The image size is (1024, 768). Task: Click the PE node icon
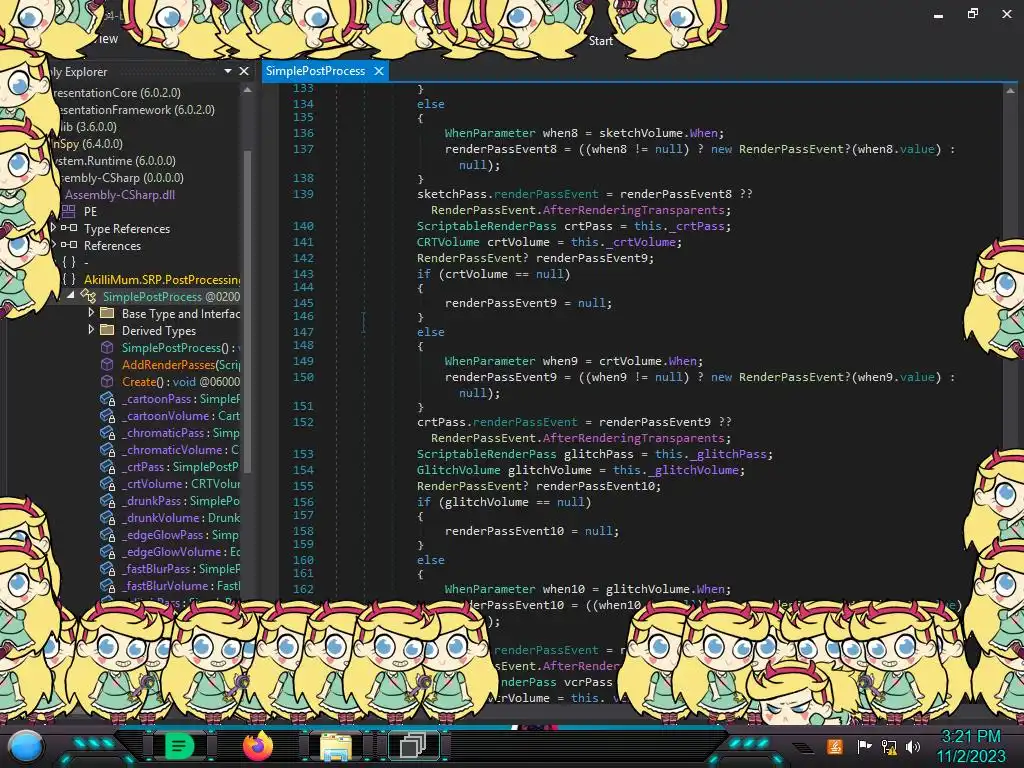point(69,211)
